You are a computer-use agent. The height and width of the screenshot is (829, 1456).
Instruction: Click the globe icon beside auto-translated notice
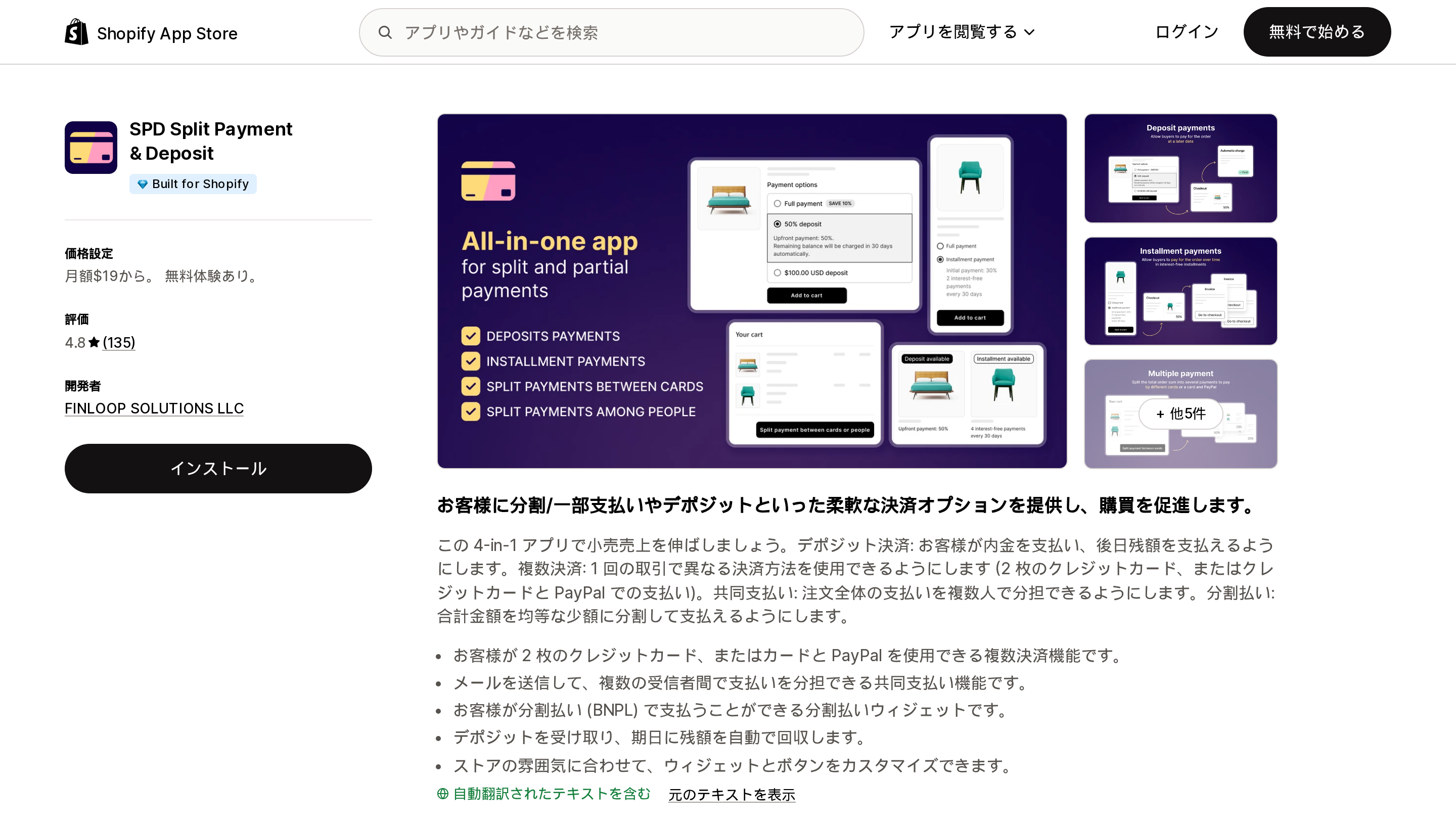click(442, 794)
